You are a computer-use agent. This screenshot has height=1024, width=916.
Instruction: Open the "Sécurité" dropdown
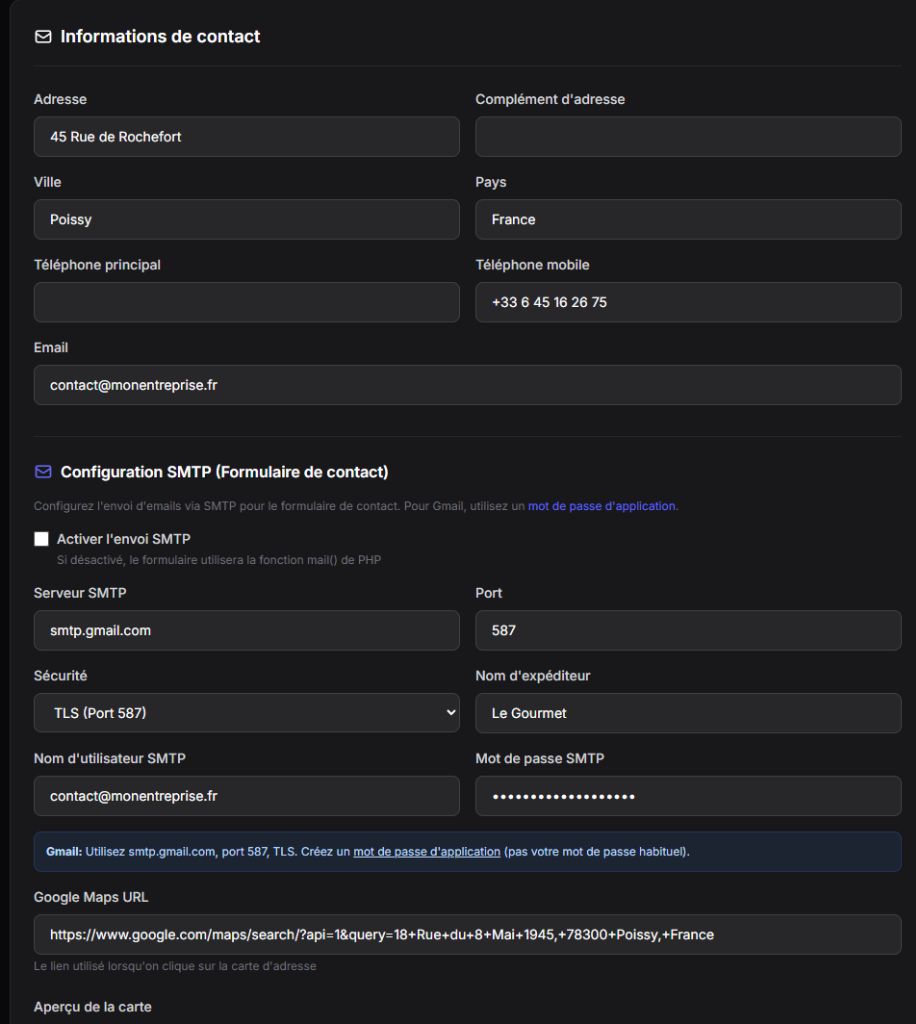pyautogui.click(x=246, y=712)
